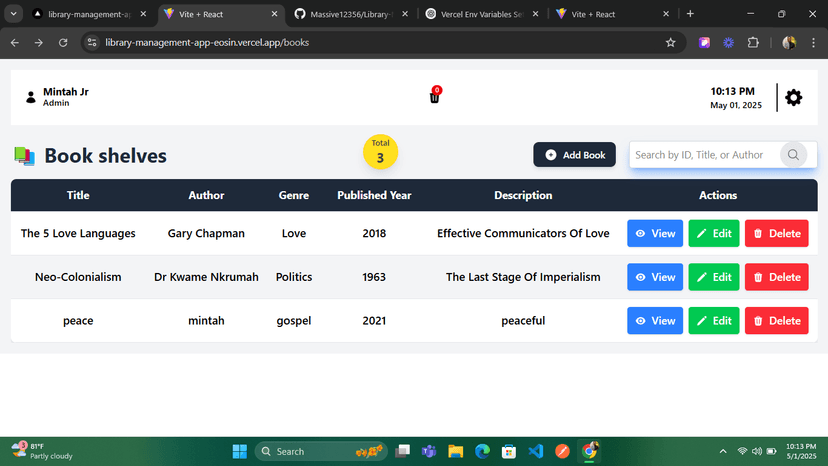Image resolution: width=828 pixels, height=466 pixels.
Task: Click the address bar URL
Action: pyautogui.click(x=207, y=43)
